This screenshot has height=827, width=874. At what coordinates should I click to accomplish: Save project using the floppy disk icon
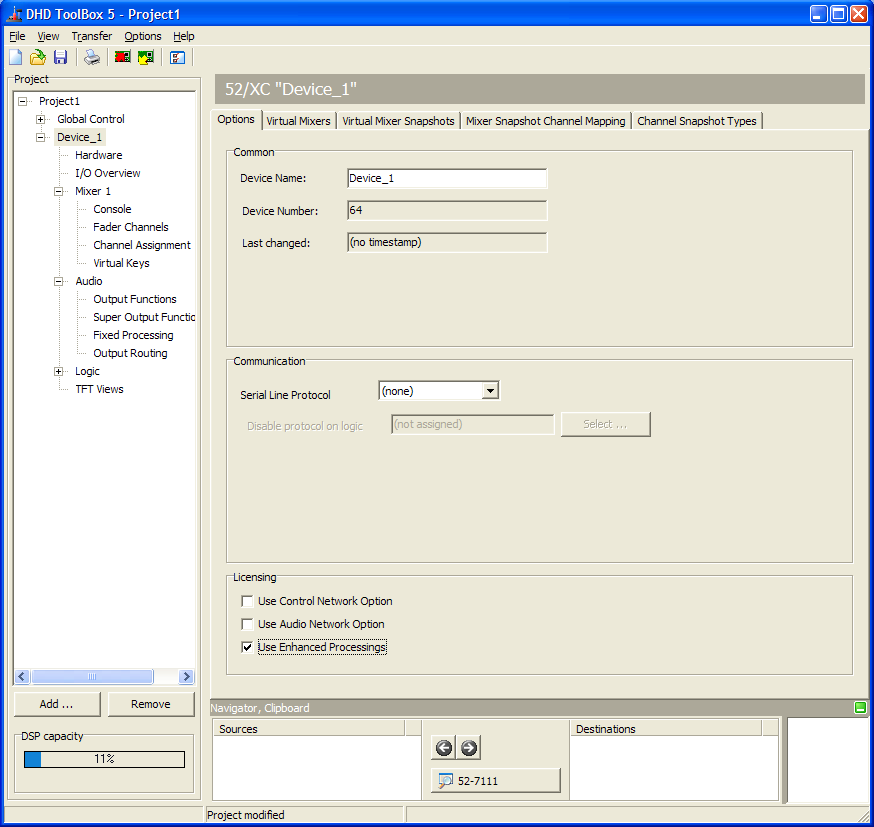pos(60,57)
